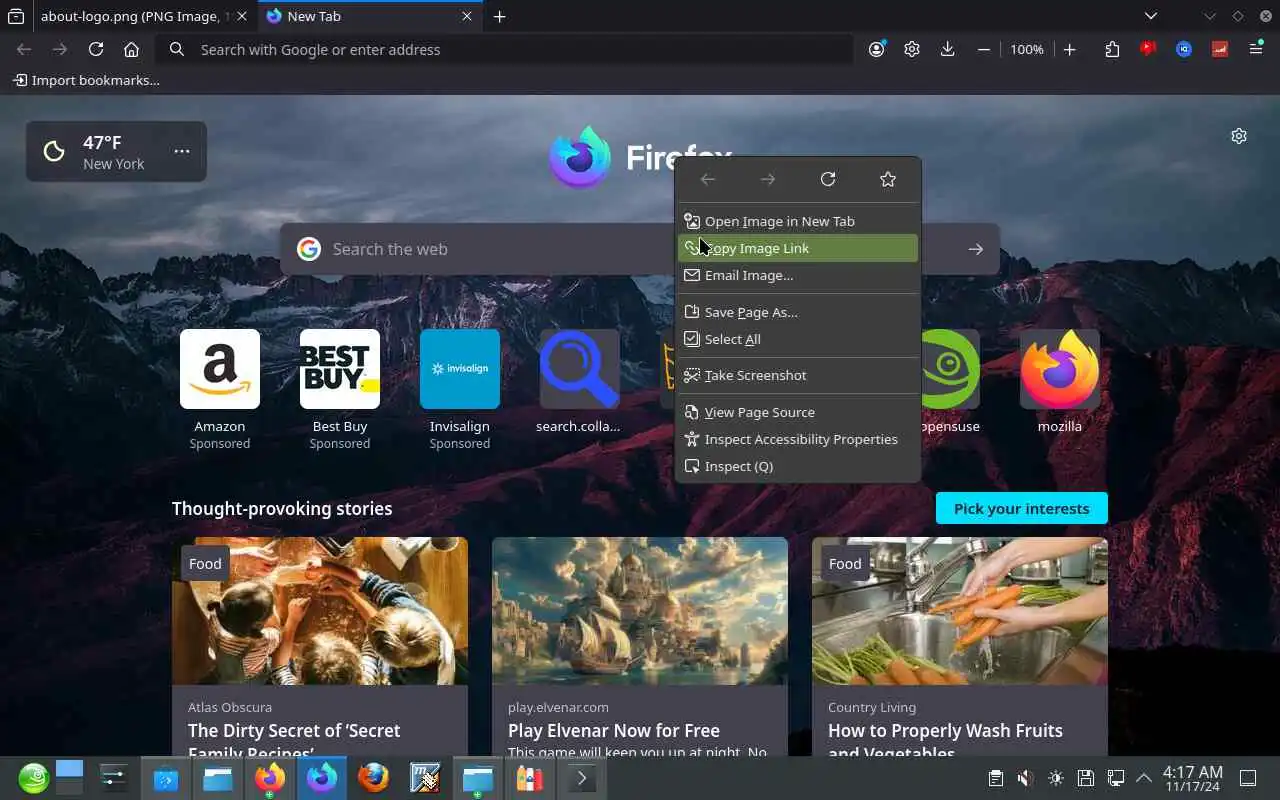Zoom in with the plus button

(x=1069, y=49)
